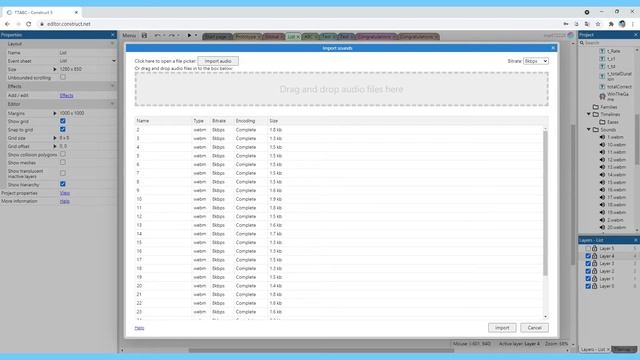Close the Properties panel

click(113, 35)
